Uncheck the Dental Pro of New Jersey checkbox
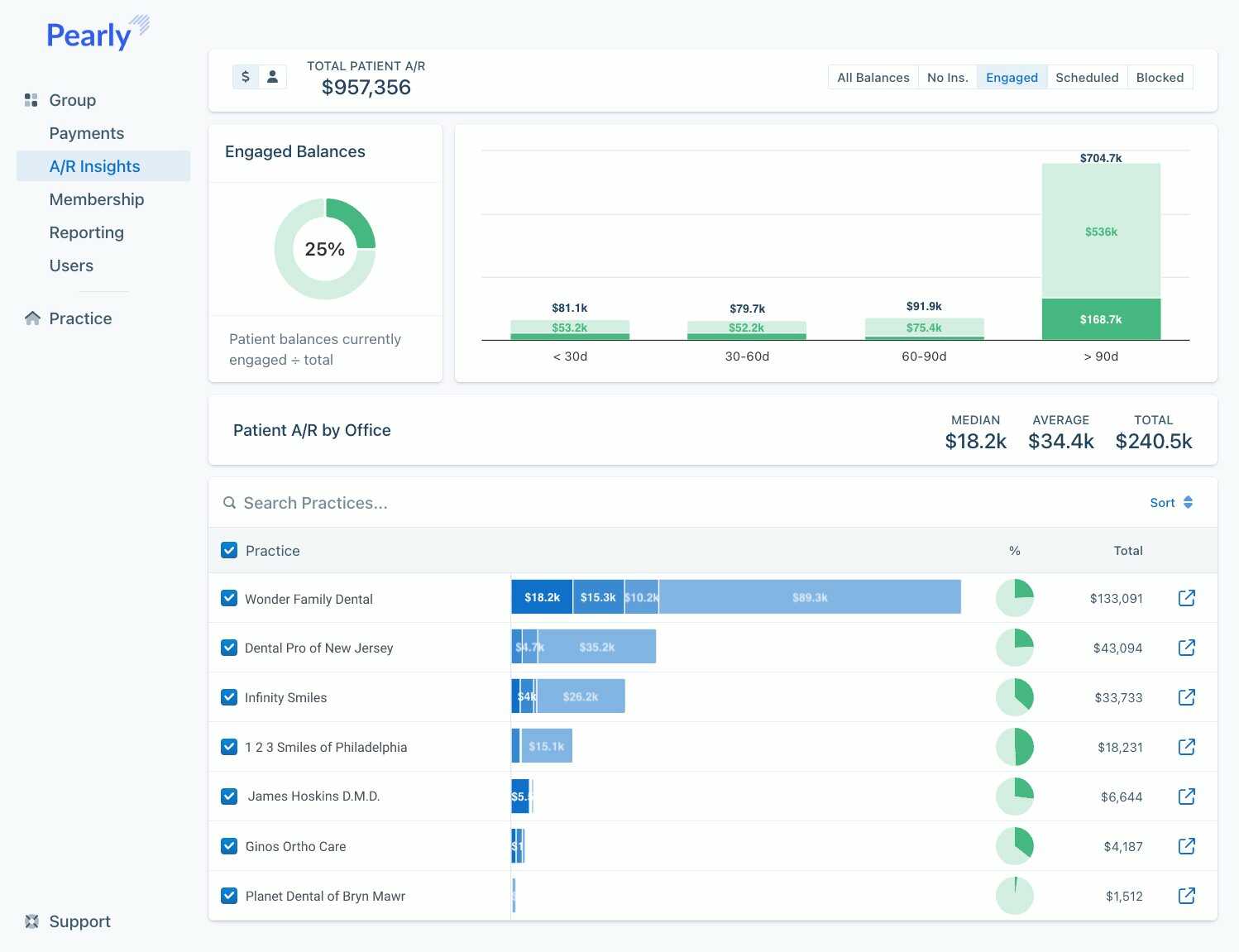 pos(229,648)
